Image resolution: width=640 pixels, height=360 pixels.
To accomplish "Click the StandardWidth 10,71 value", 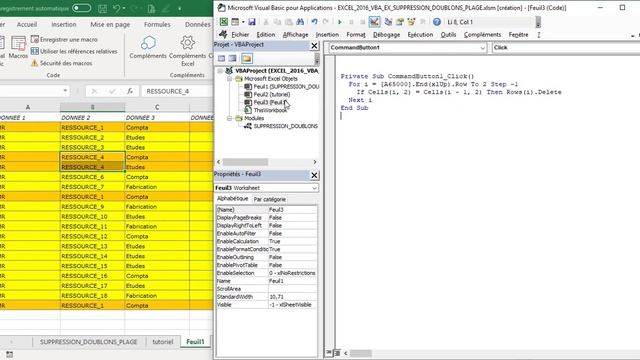I will pos(292,297).
